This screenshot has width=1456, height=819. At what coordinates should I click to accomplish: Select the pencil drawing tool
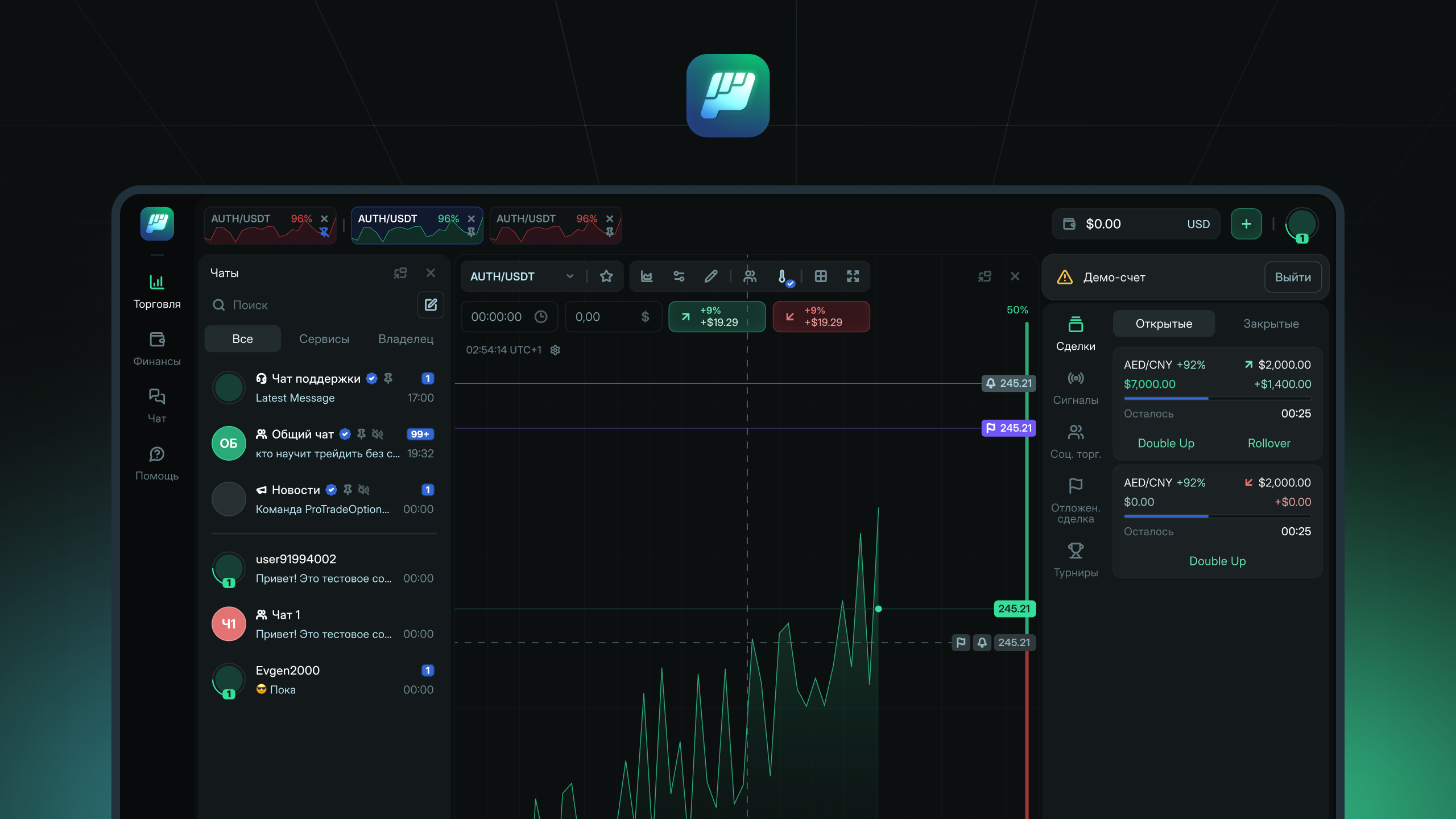click(710, 276)
